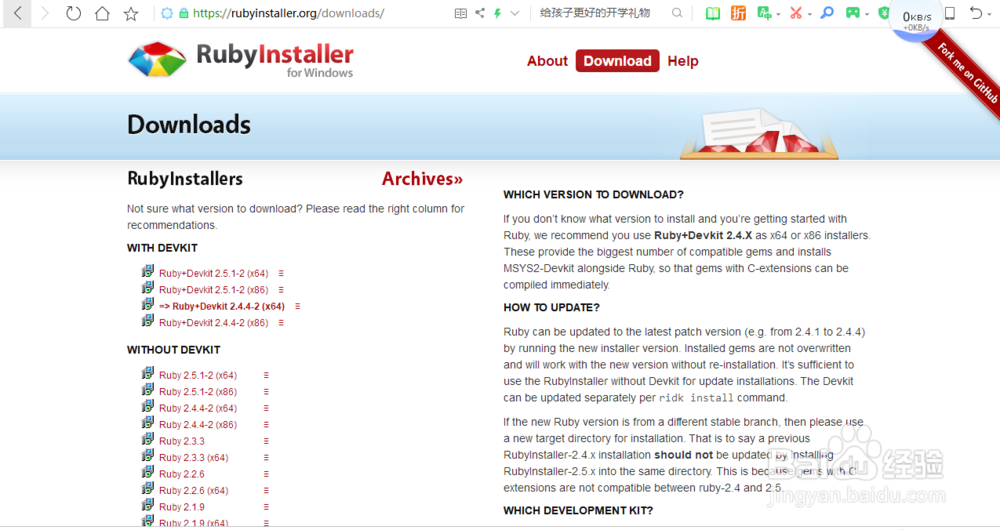The height and width of the screenshot is (530, 1000).
Task: Open the About menu item
Action: tap(547, 61)
